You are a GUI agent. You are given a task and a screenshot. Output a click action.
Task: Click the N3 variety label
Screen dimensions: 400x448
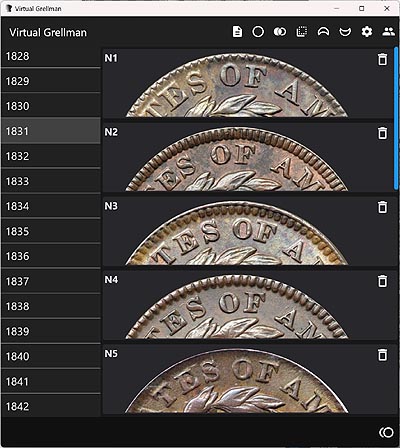point(111,206)
